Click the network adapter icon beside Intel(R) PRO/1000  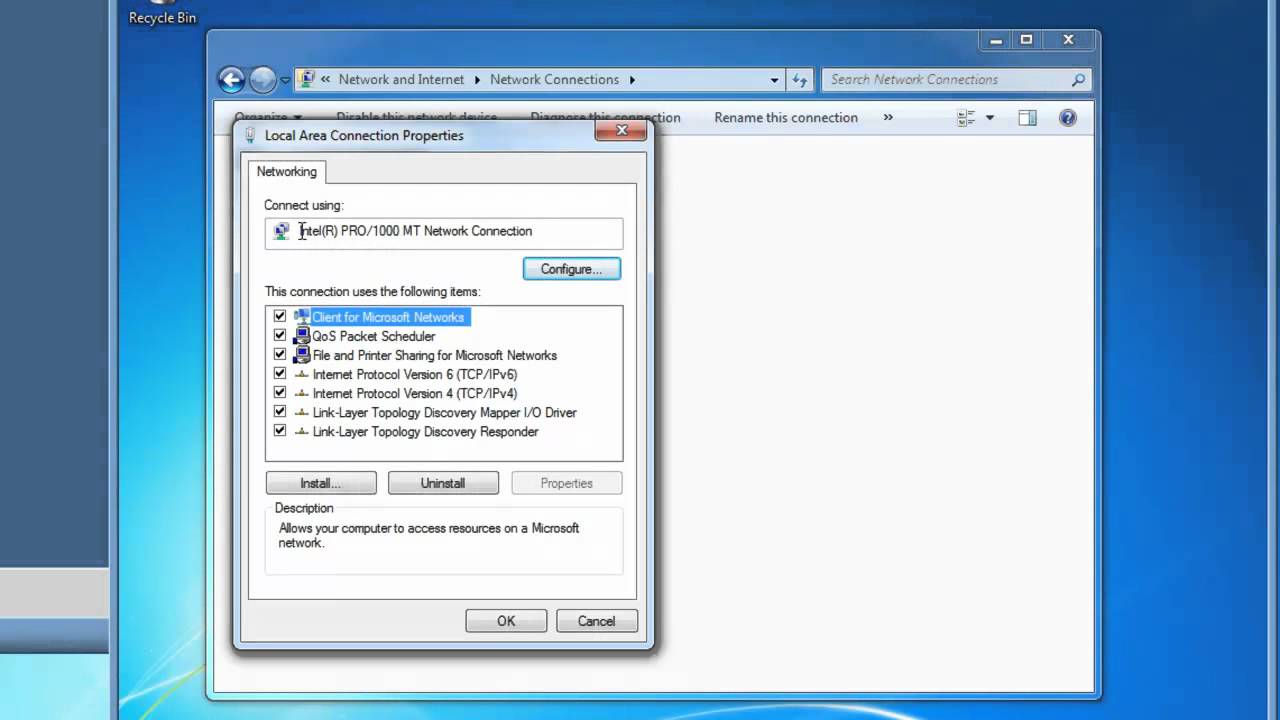point(282,232)
